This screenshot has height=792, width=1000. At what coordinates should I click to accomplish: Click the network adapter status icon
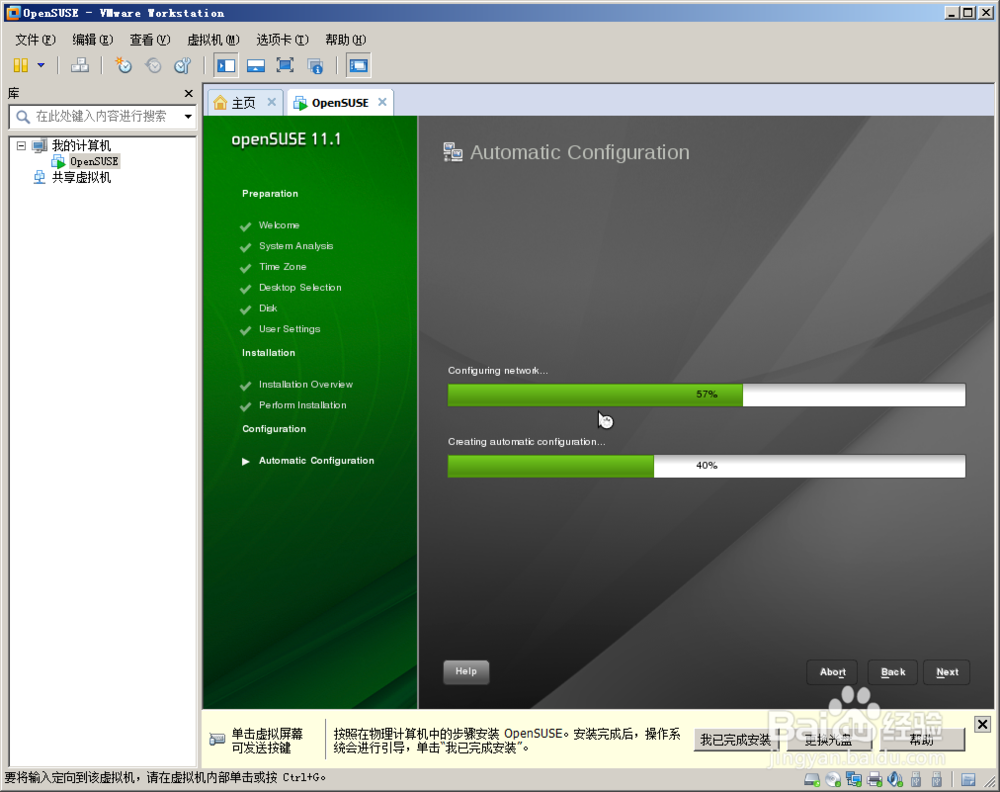point(853,779)
